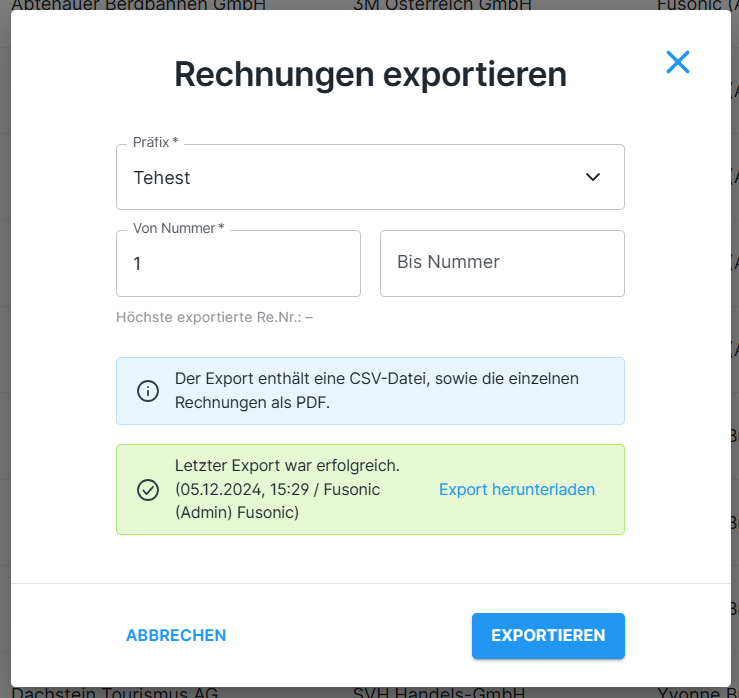Select the Präfix value 'Tehest'
The image size is (739, 698).
(x=162, y=178)
